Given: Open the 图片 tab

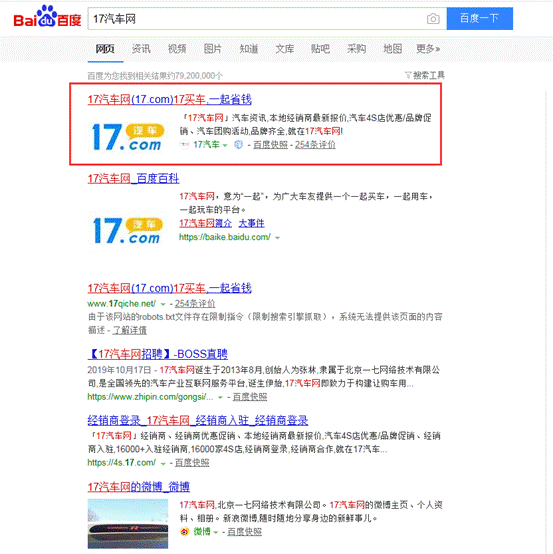Looking at the screenshot, I should (x=213, y=49).
